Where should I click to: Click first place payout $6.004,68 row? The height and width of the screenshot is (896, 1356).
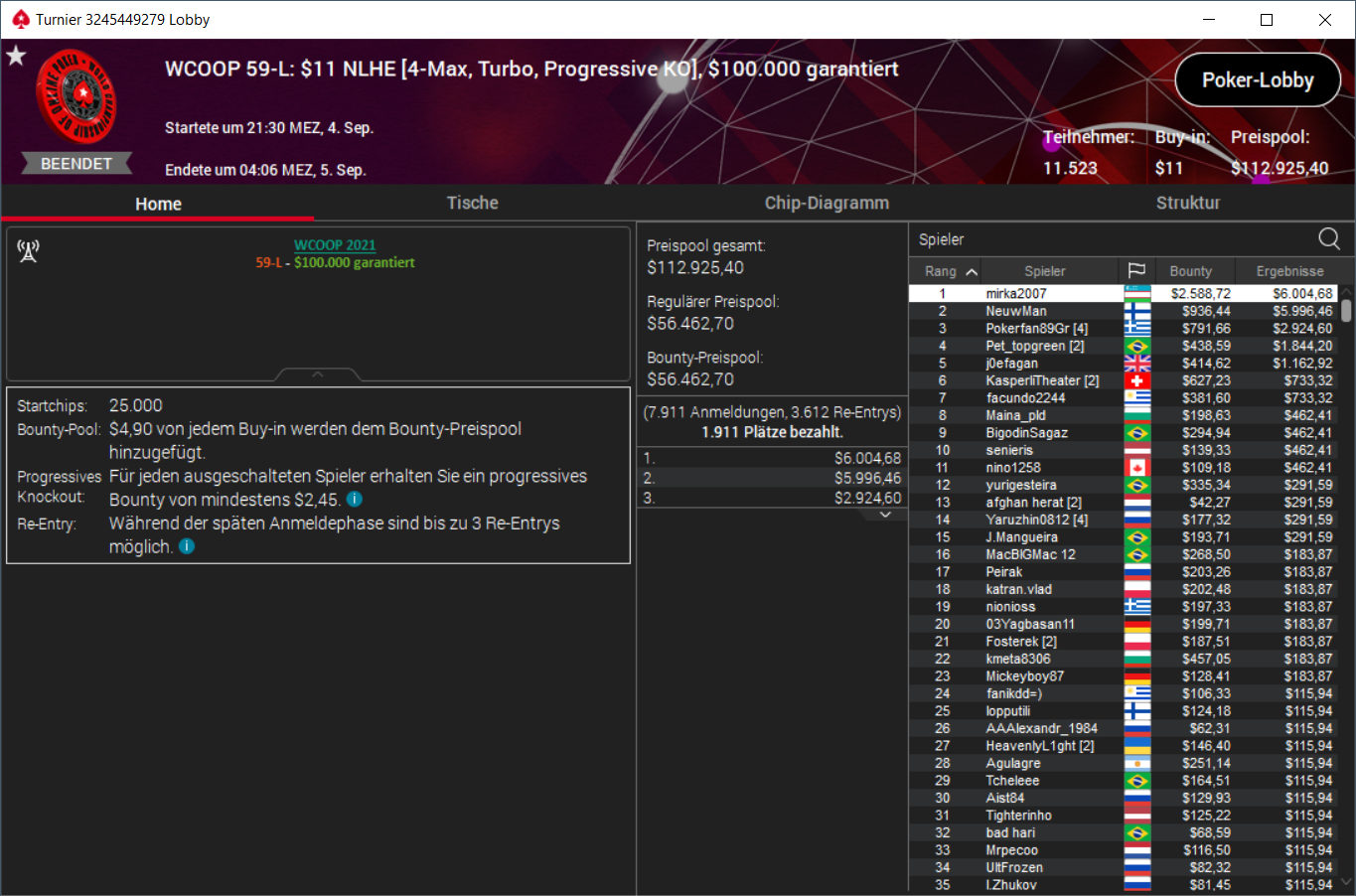(772, 458)
